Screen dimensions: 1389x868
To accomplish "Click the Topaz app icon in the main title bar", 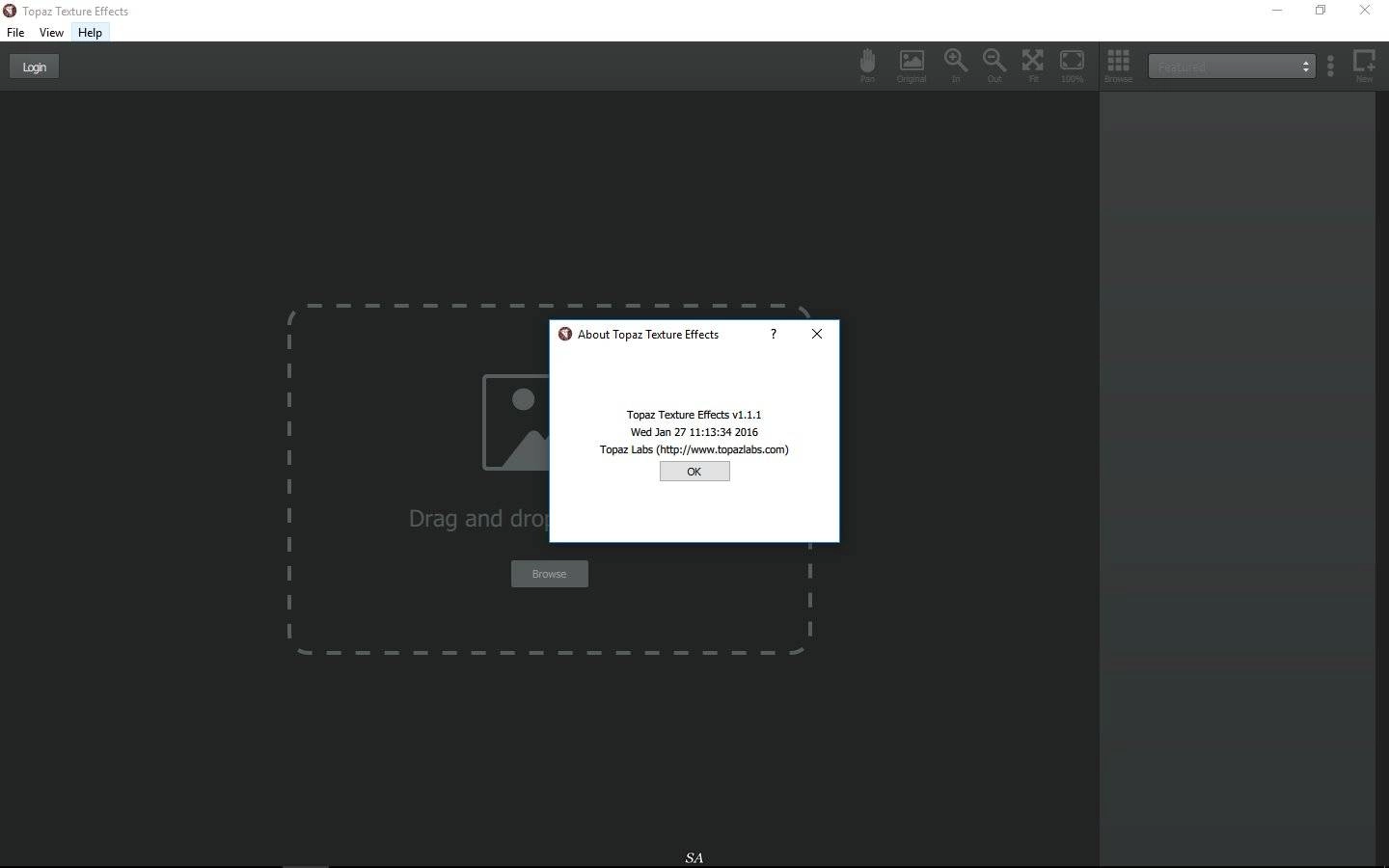I will pos(10,11).
